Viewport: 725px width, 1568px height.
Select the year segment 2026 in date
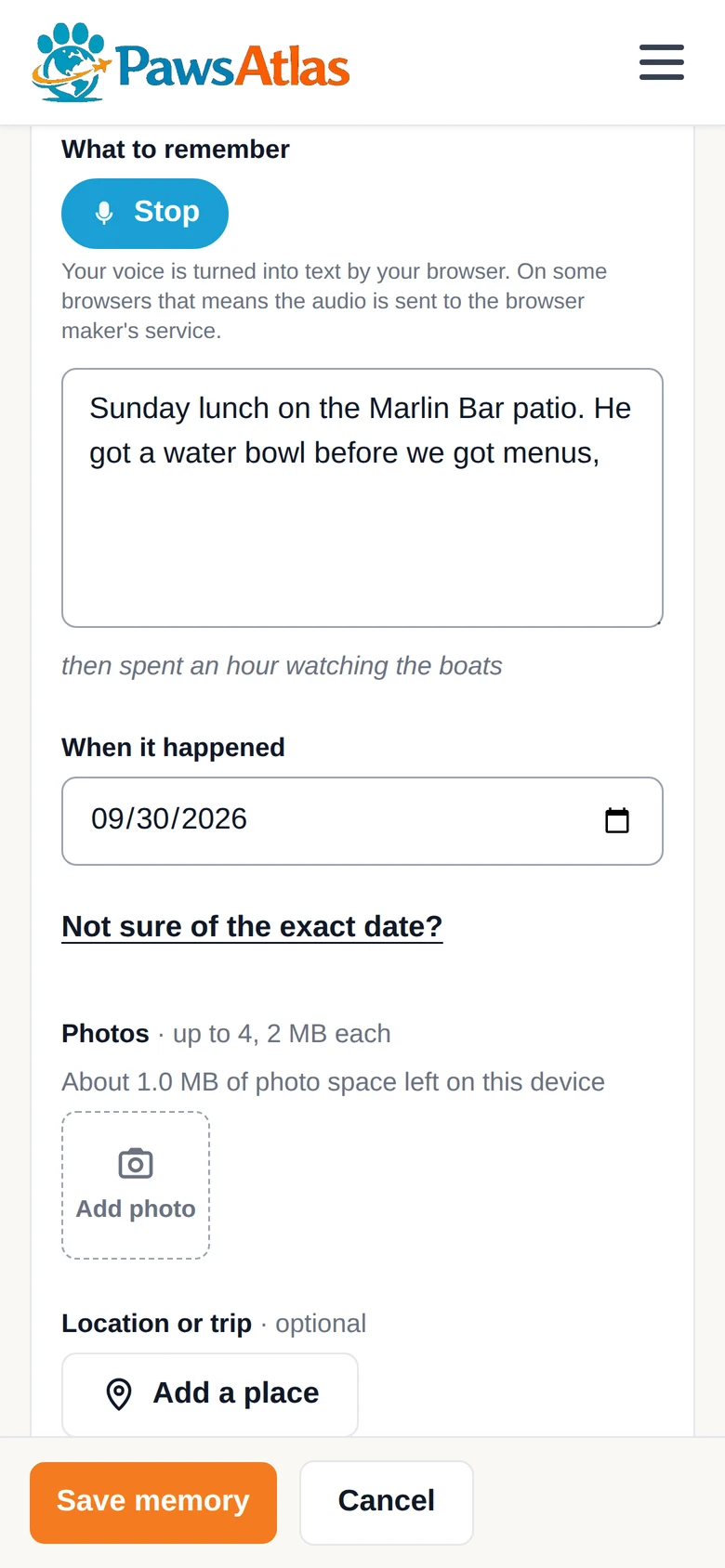click(215, 819)
